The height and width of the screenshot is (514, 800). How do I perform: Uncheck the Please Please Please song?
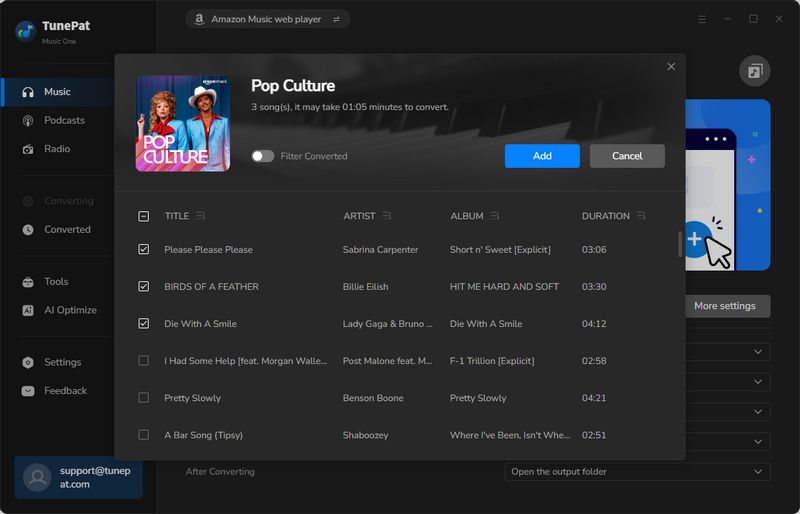click(144, 249)
